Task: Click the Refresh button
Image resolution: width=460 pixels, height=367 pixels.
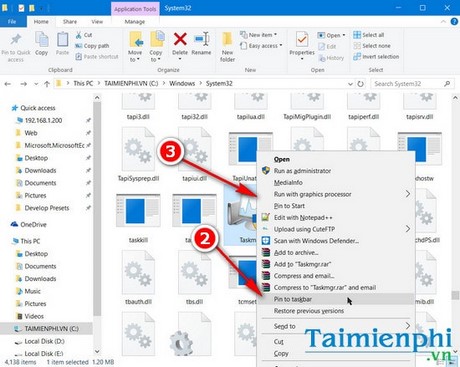Action: 360,84
